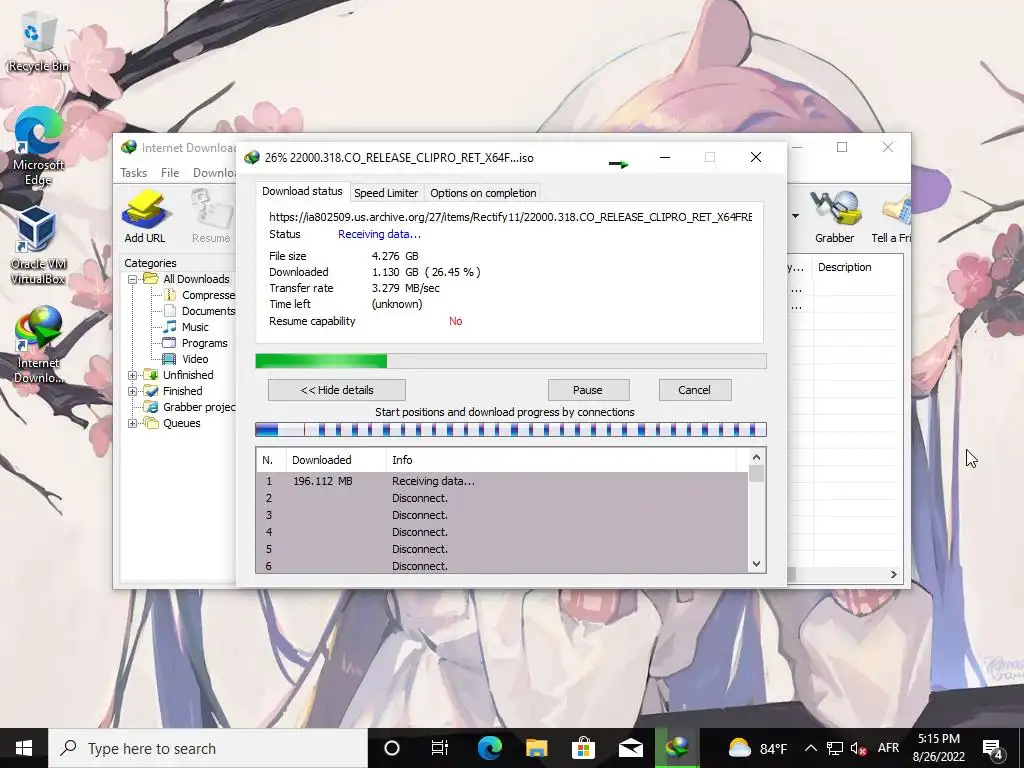Click scroll up arrow in connections list

coord(756,457)
